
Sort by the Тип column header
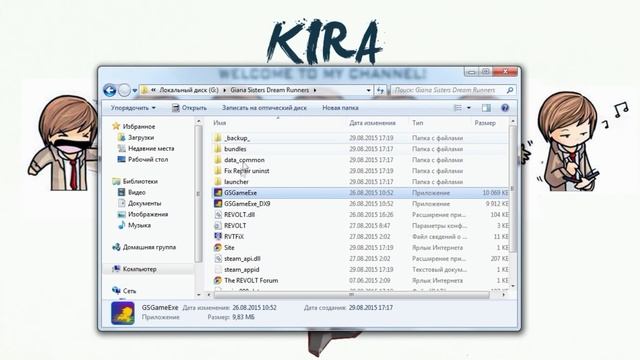click(x=418, y=123)
